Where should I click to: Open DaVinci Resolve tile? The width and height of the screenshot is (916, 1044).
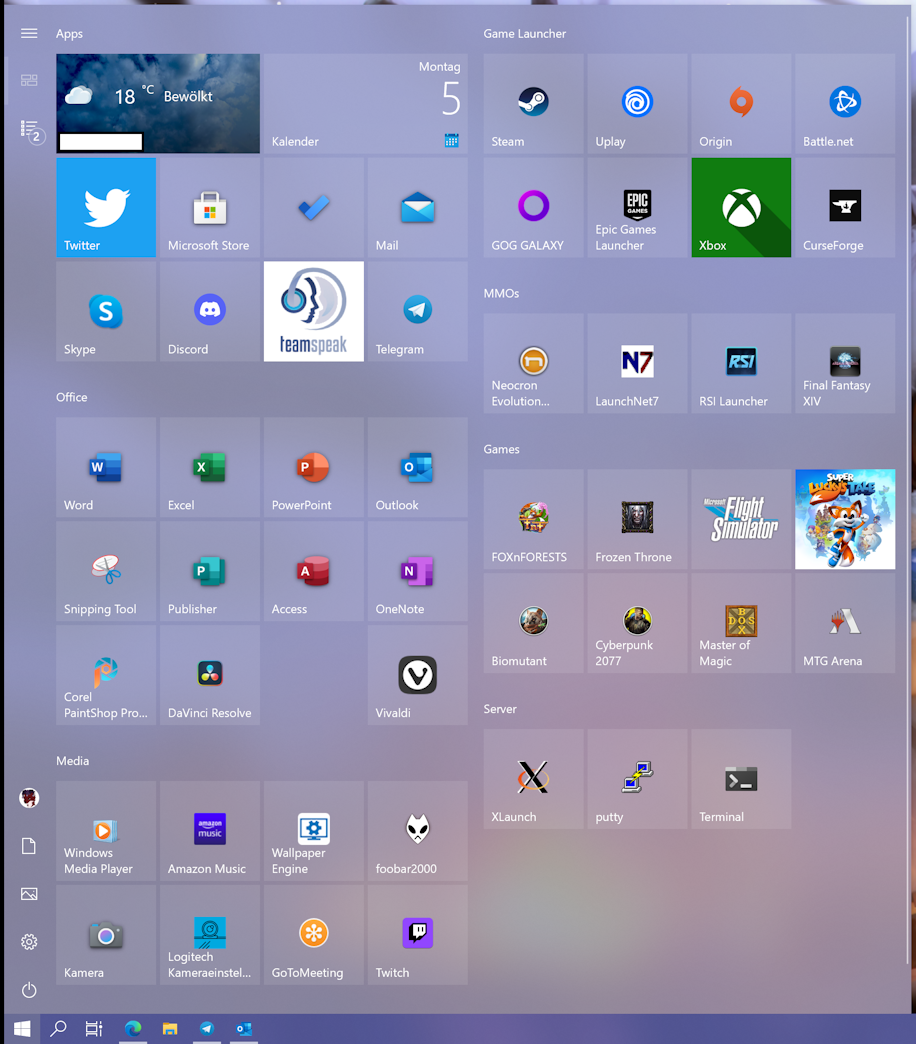[x=210, y=674]
